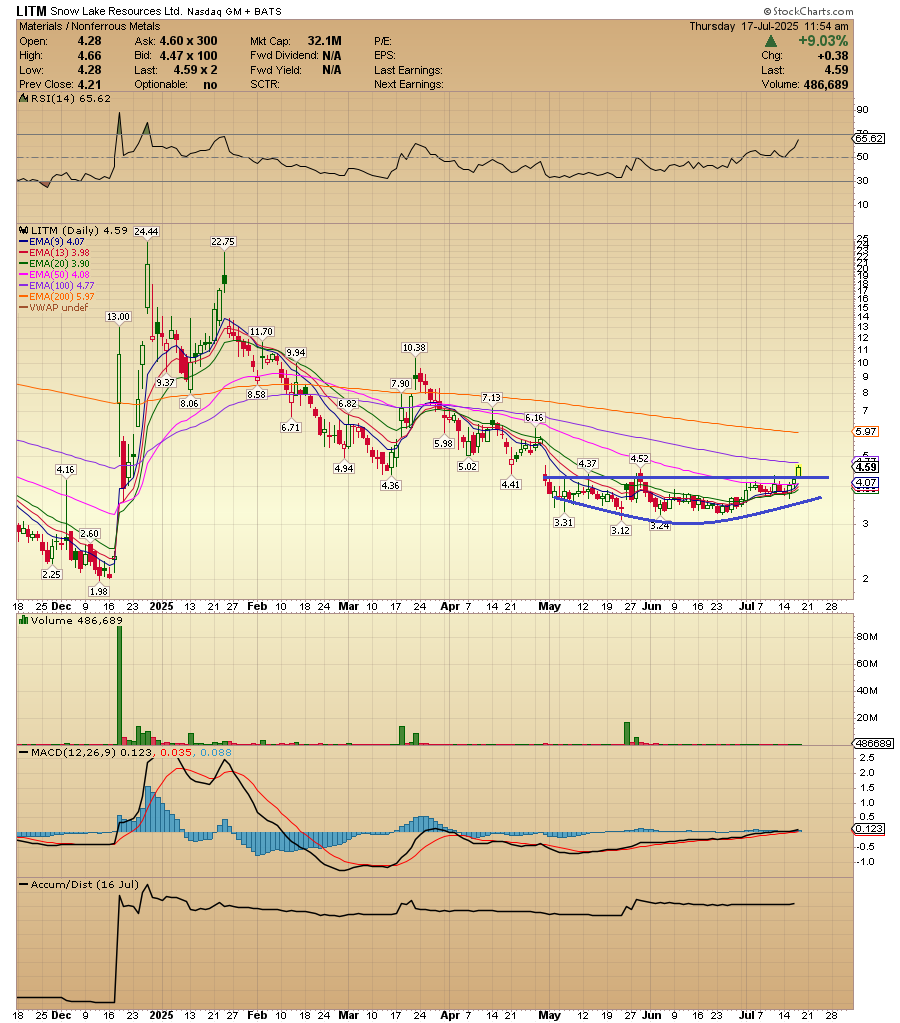The image size is (900, 1023).
Task: Click the Prev Close 4.21 value
Action: click(x=89, y=85)
